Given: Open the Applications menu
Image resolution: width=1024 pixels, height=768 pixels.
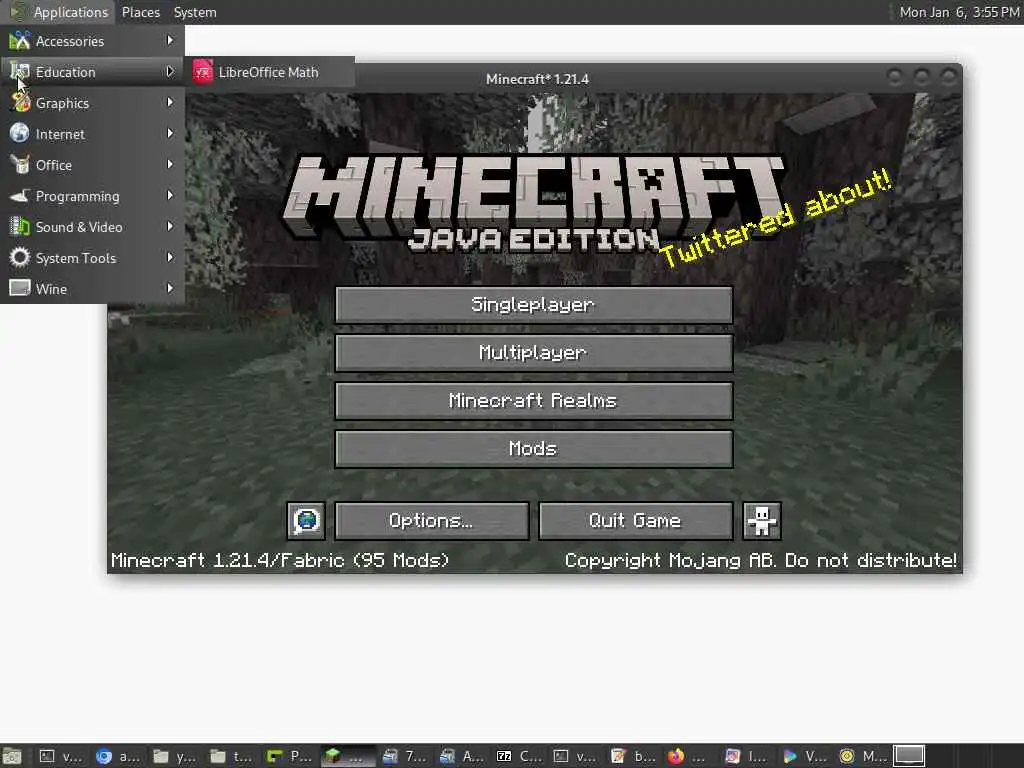Looking at the screenshot, I should pyautogui.click(x=59, y=12).
